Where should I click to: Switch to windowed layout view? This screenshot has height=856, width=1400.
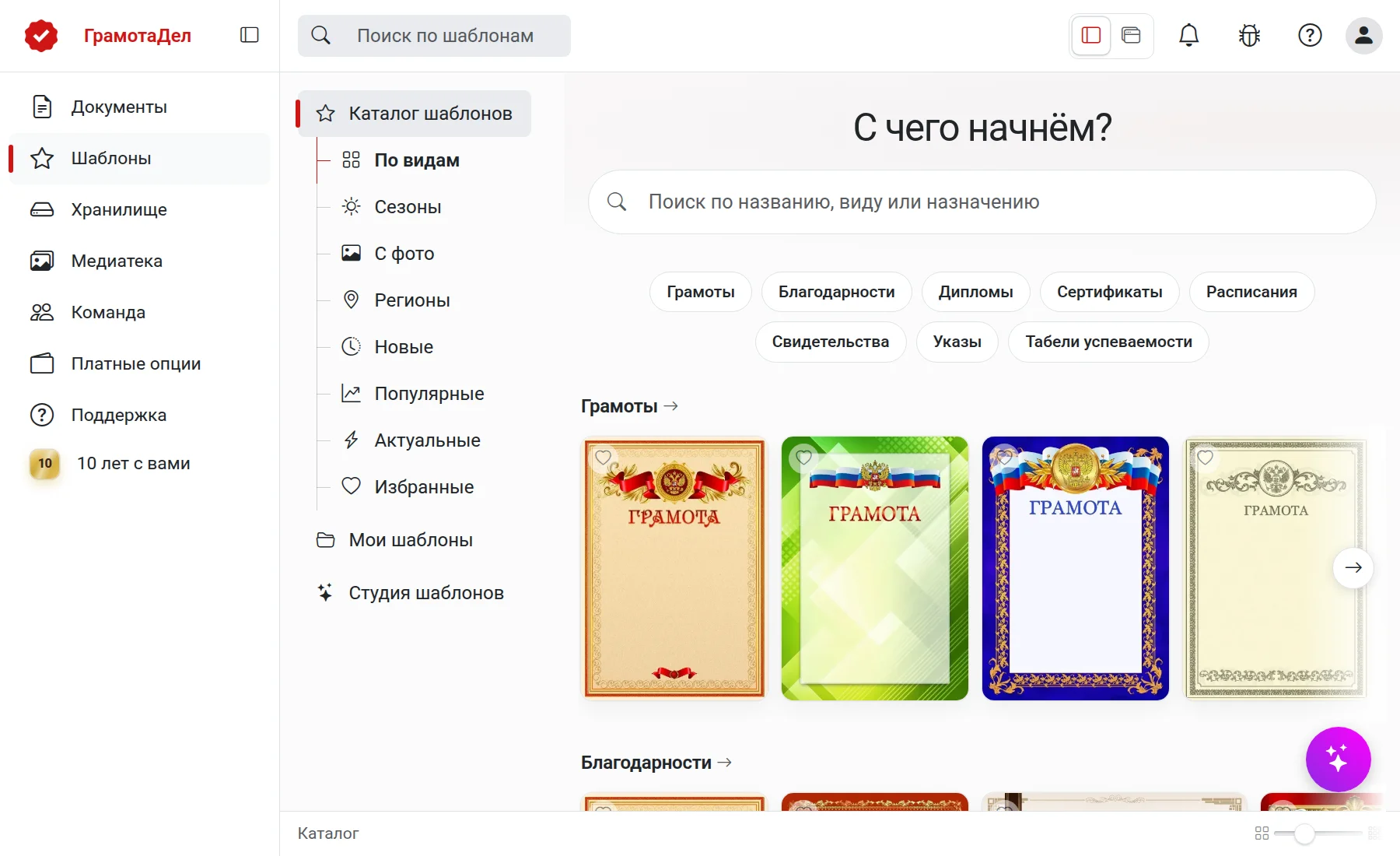click(x=1131, y=35)
